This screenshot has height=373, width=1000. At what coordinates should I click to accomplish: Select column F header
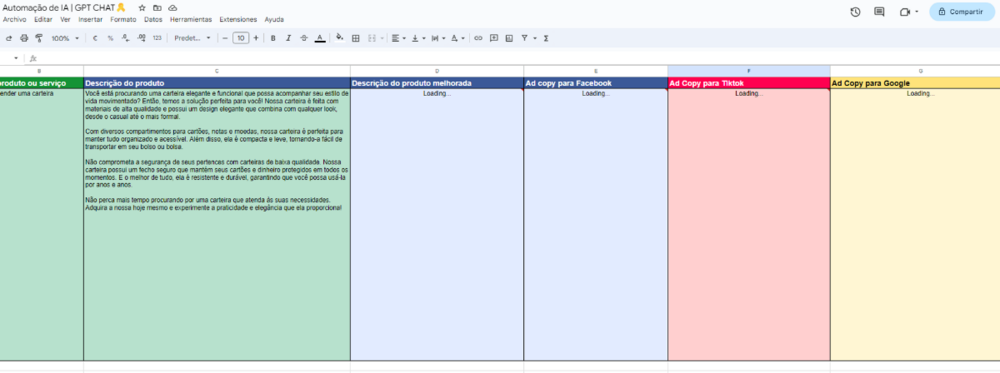click(x=749, y=71)
